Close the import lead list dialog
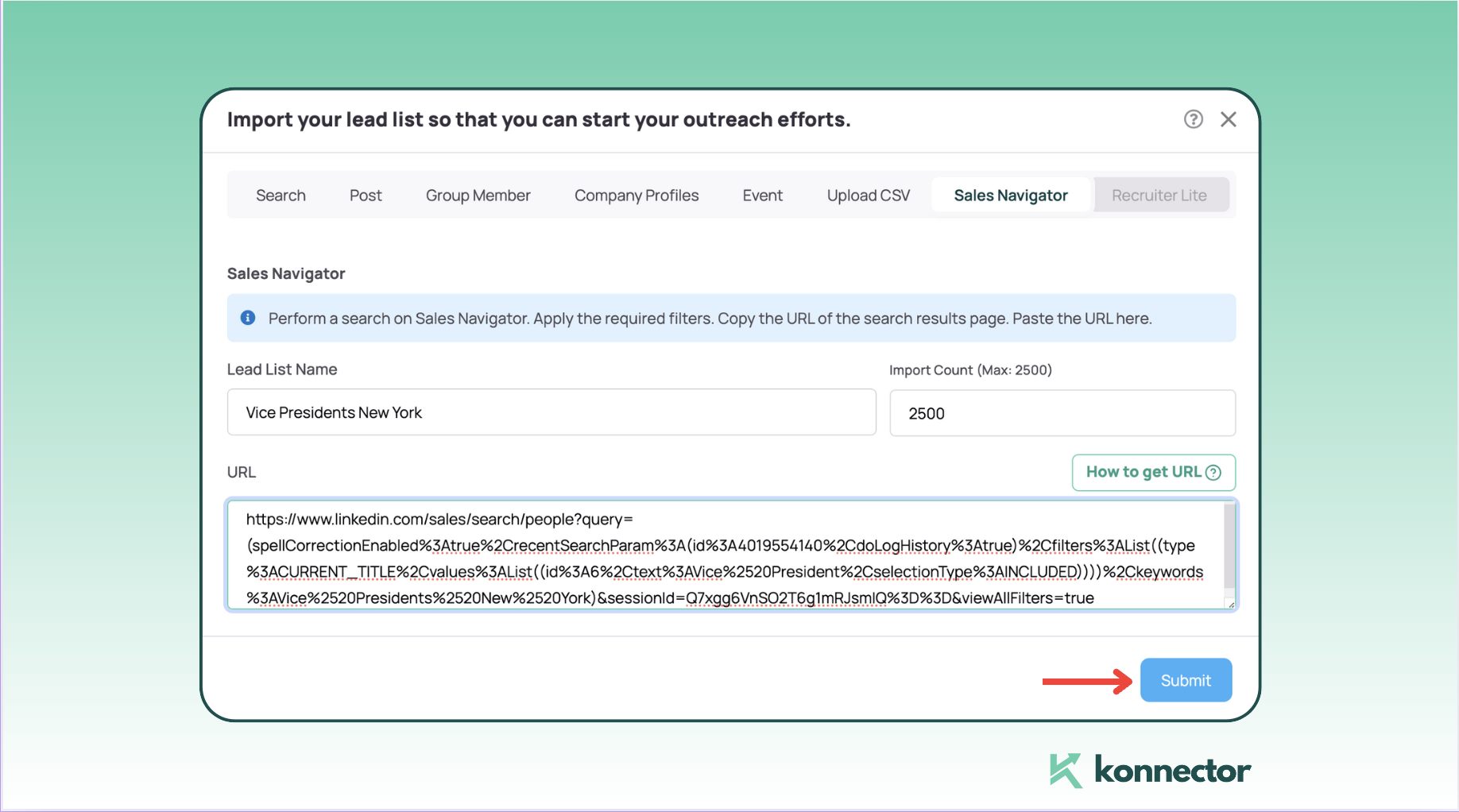Viewport: 1459px width, 812px height. [1229, 119]
